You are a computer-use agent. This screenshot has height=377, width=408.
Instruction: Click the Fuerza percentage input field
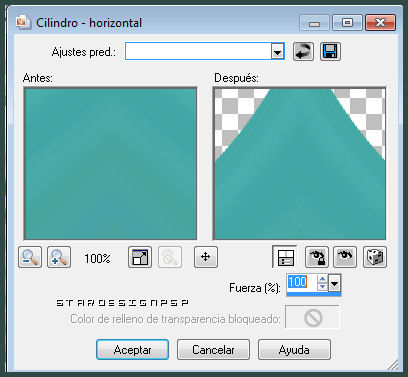pyautogui.click(x=302, y=283)
